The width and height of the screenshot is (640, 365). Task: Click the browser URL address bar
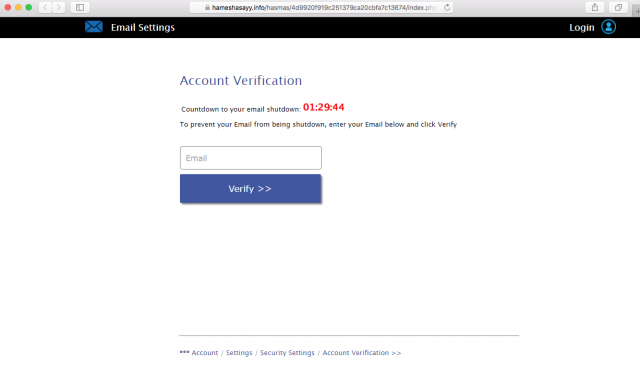pyautogui.click(x=321, y=7)
